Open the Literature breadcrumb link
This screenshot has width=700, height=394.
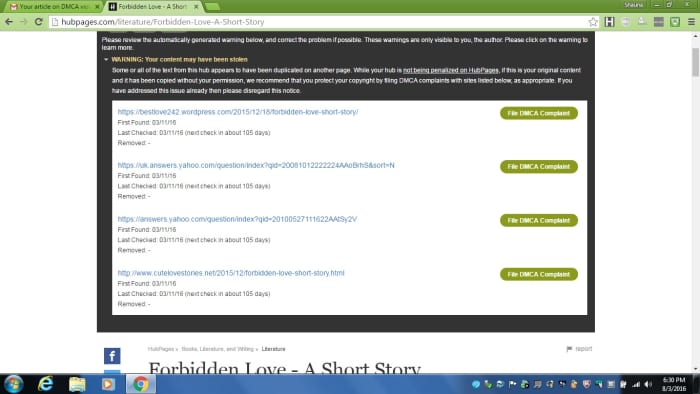(273, 349)
